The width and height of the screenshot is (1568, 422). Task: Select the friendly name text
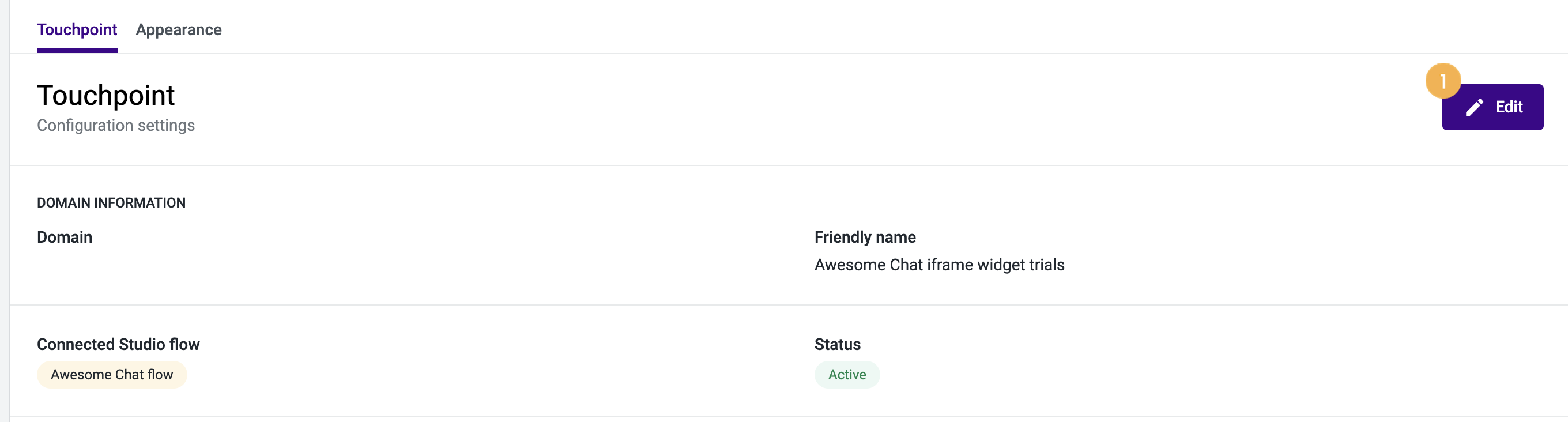tap(939, 264)
